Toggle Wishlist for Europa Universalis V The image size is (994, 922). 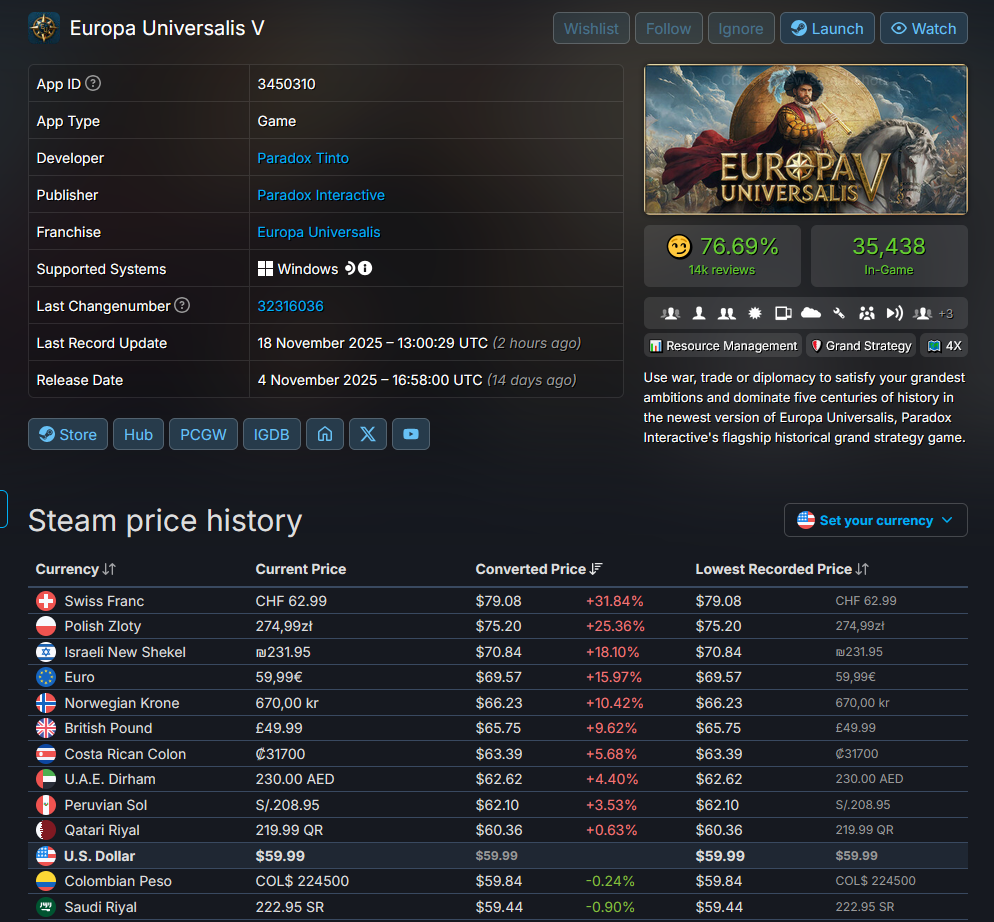tap(591, 29)
